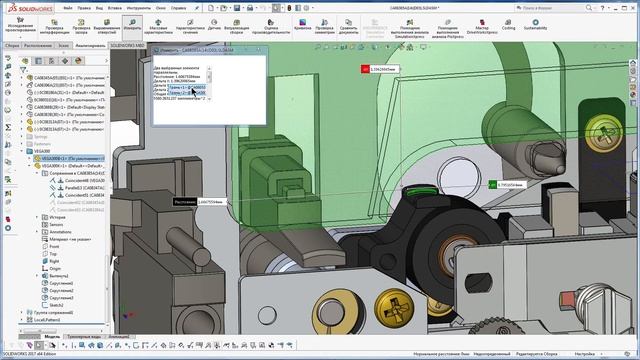Open the Файл menu
Screen dimensions: 640x360
[68, 8]
